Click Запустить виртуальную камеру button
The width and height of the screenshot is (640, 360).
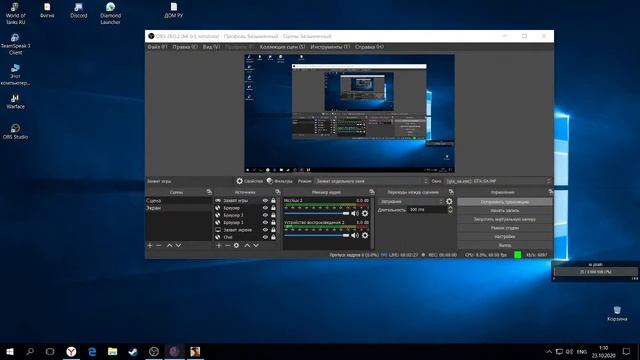[504, 219]
